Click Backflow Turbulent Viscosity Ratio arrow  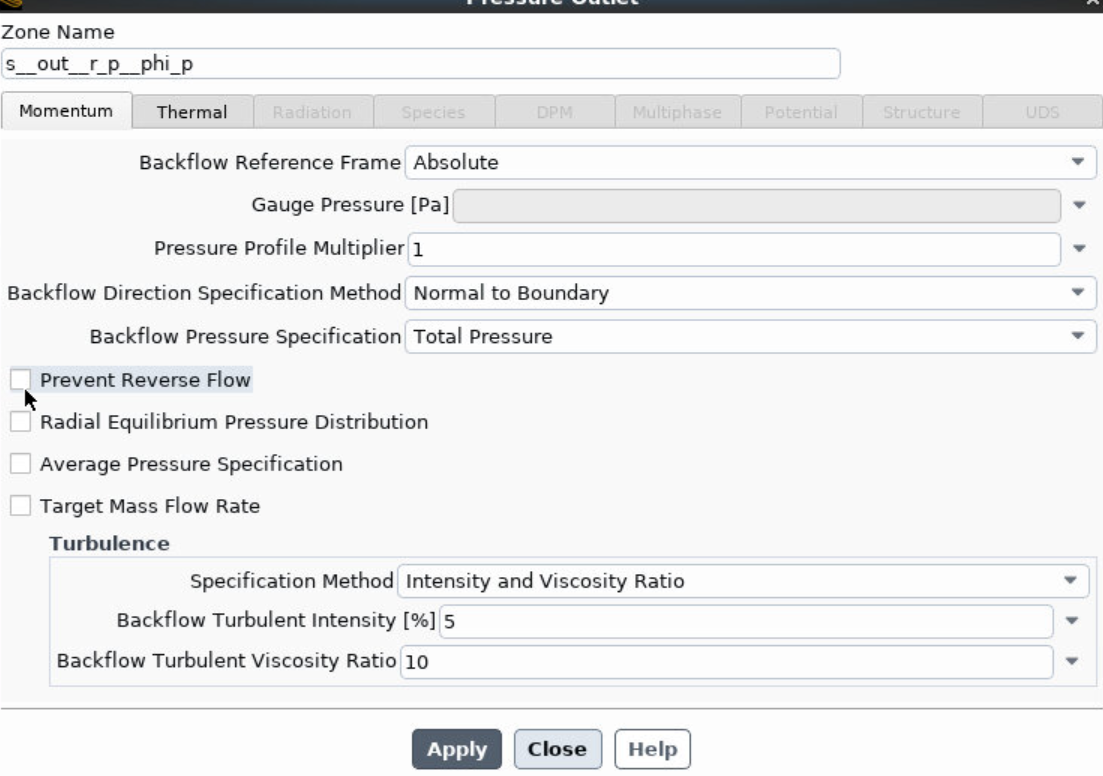tap(1072, 661)
